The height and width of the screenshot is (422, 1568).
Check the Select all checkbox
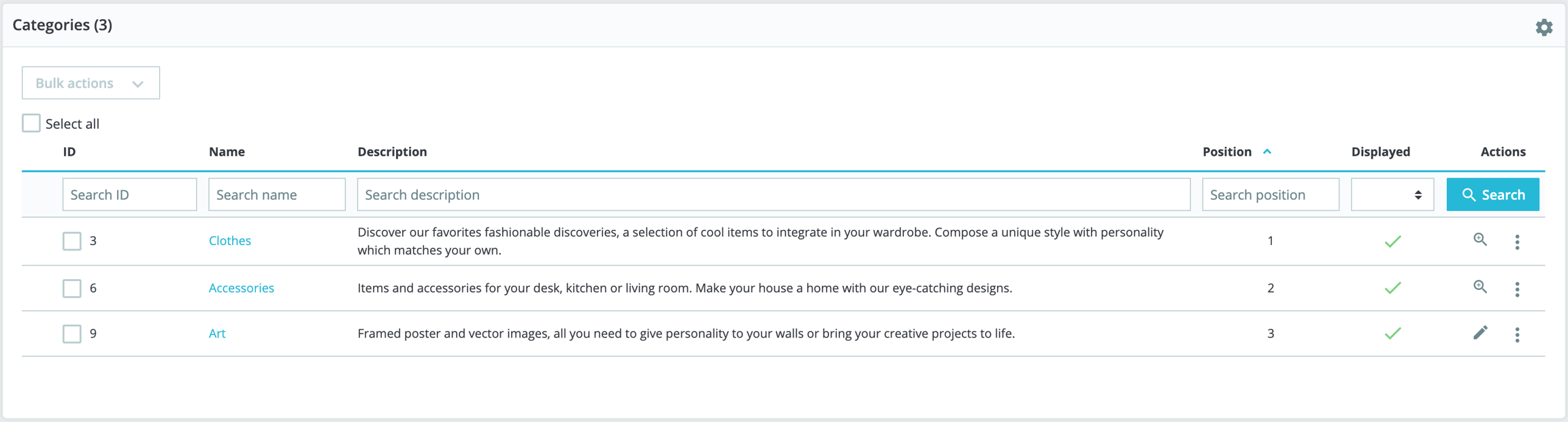coord(31,123)
